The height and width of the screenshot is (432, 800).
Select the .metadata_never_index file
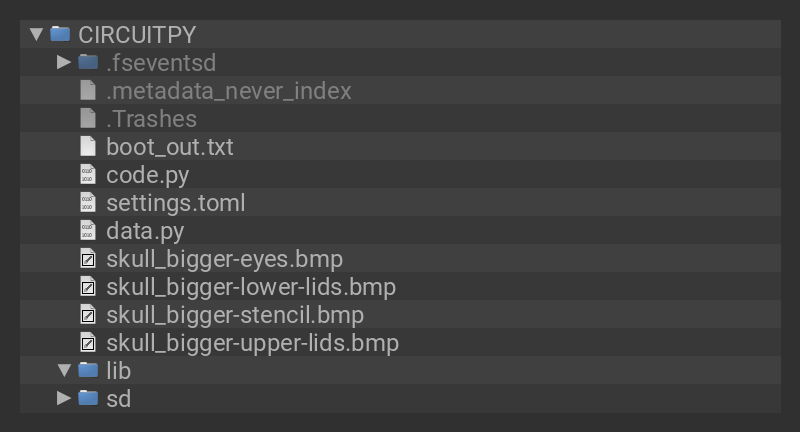point(228,91)
